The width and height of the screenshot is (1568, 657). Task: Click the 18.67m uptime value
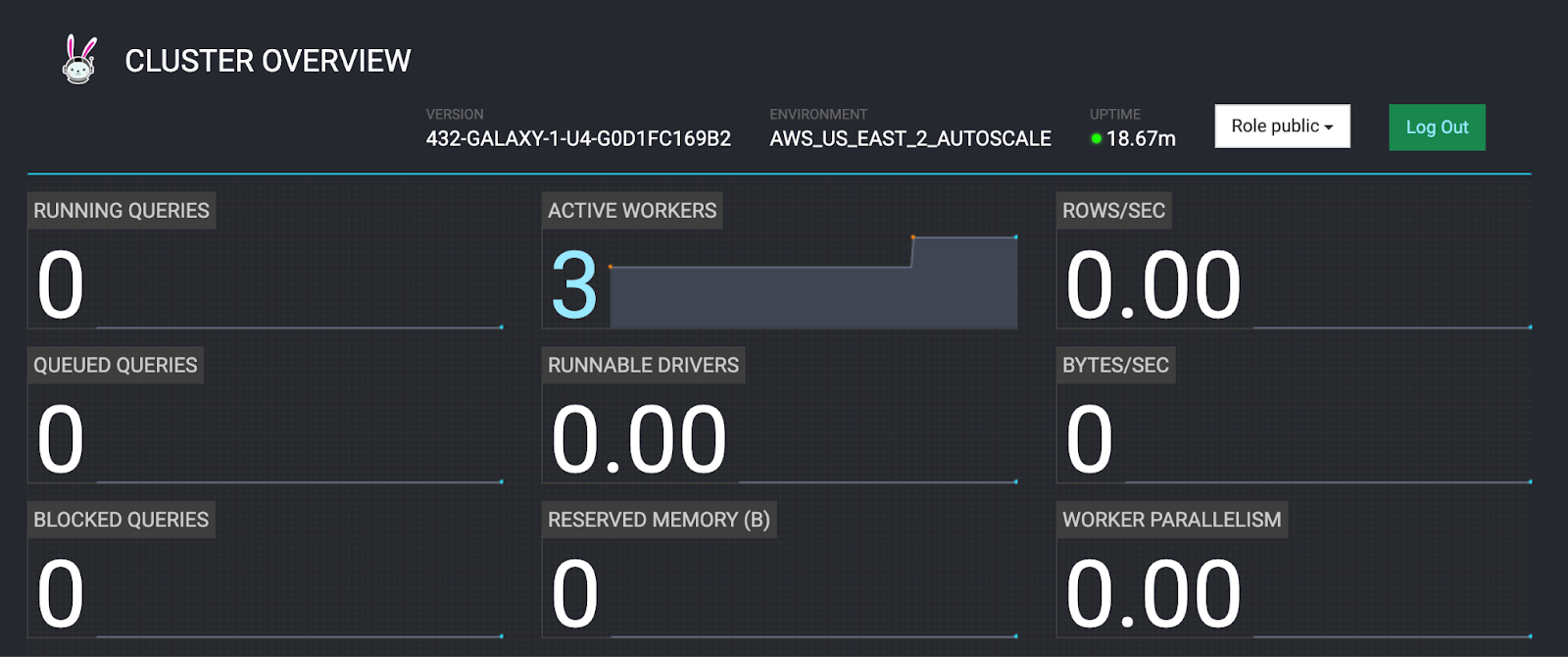pos(1141,139)
